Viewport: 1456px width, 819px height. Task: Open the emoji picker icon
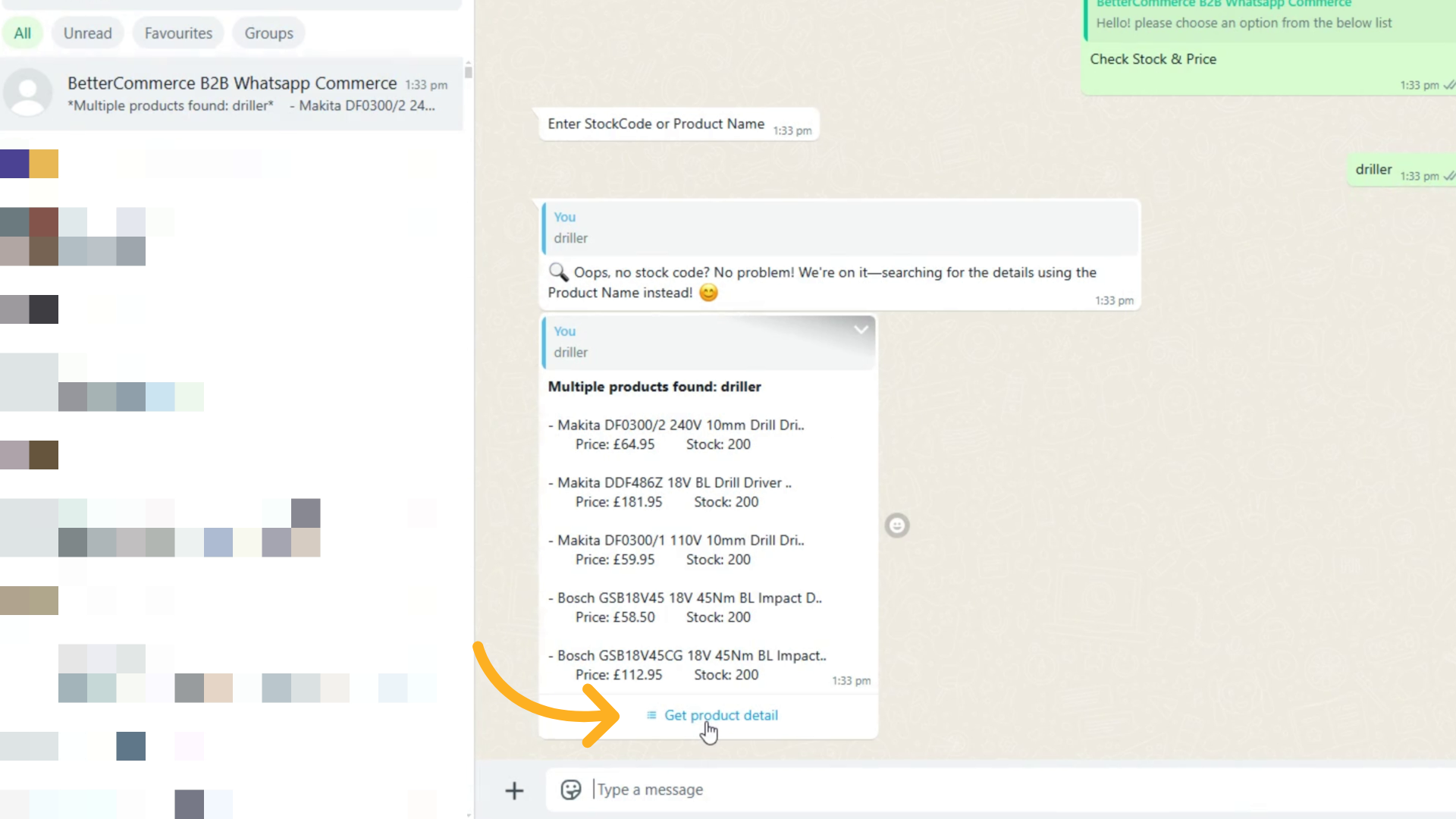tap(570, 790)
